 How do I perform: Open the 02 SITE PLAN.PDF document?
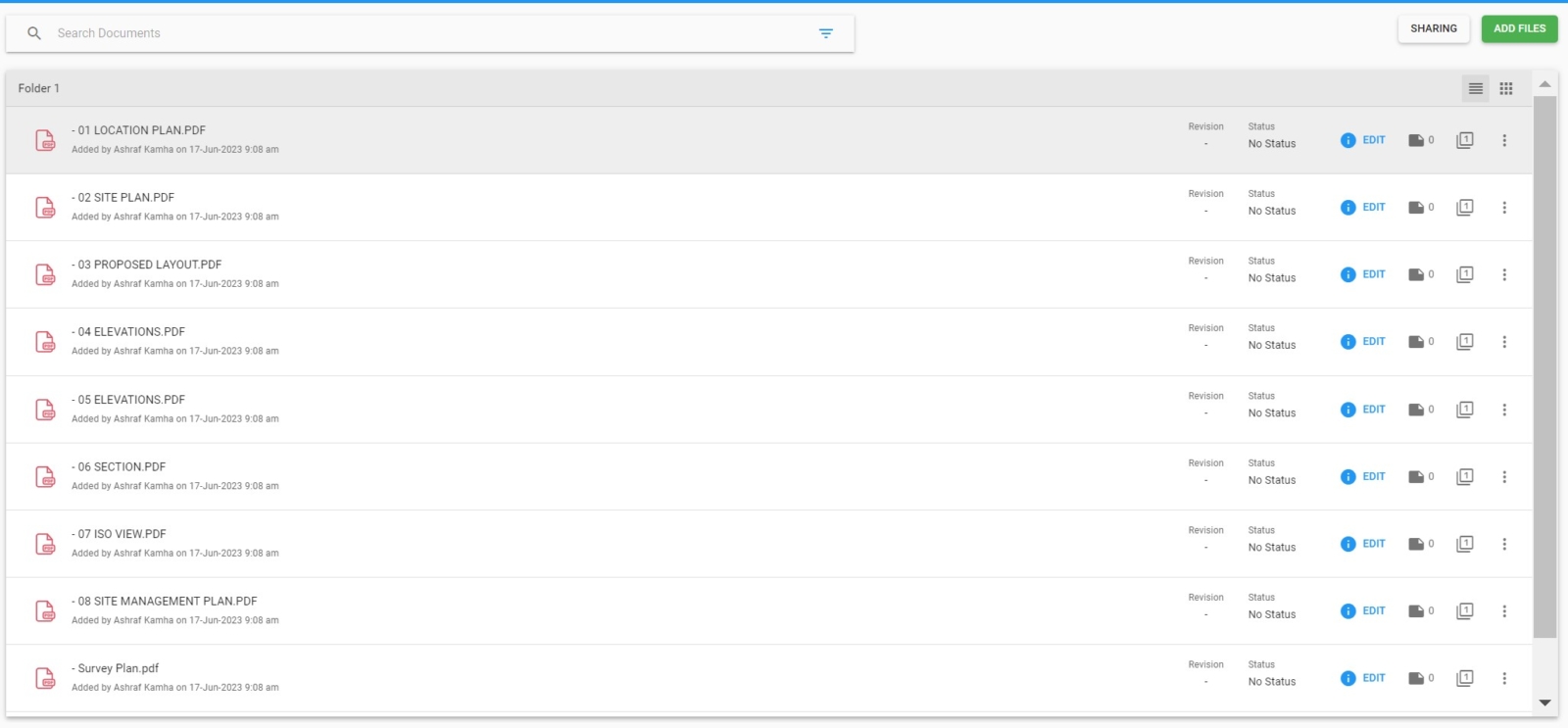[122, 198]
